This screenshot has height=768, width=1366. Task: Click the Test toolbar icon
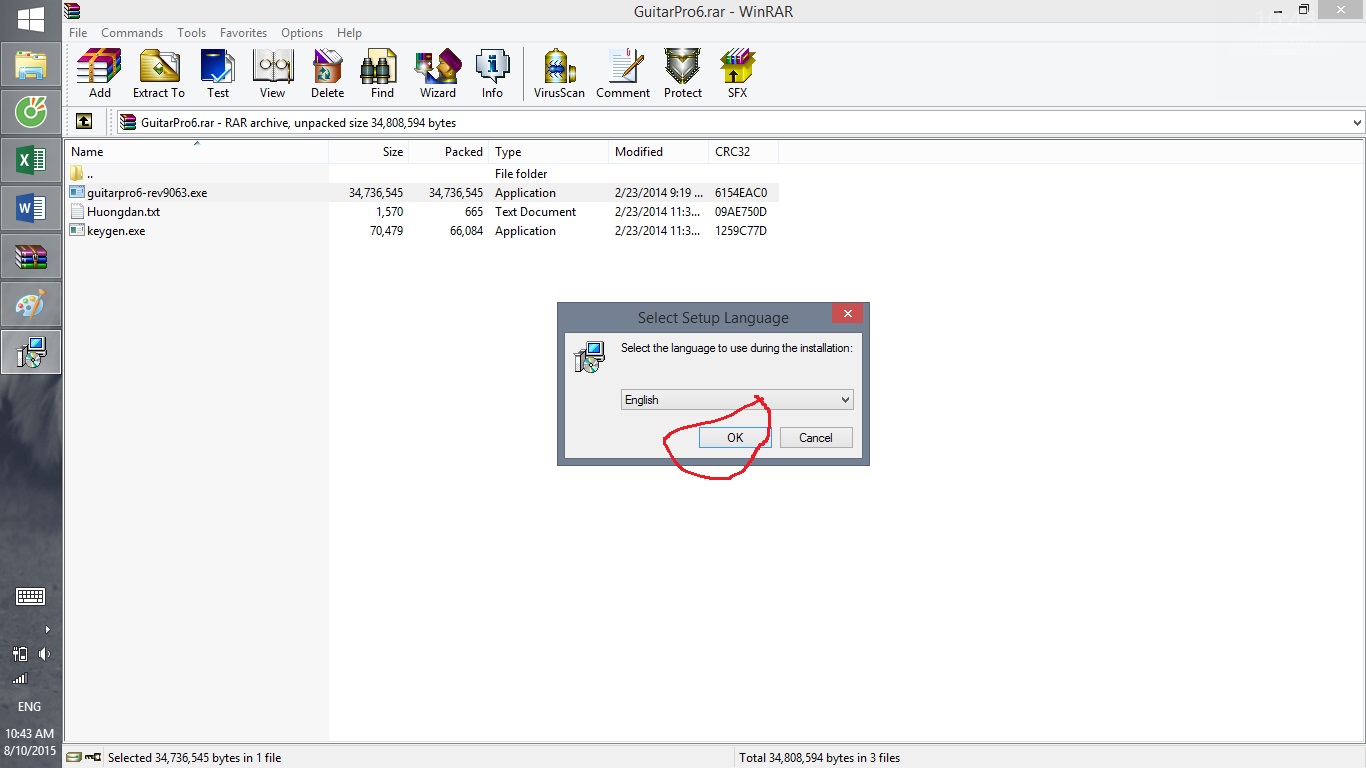[x=218, y=74]
